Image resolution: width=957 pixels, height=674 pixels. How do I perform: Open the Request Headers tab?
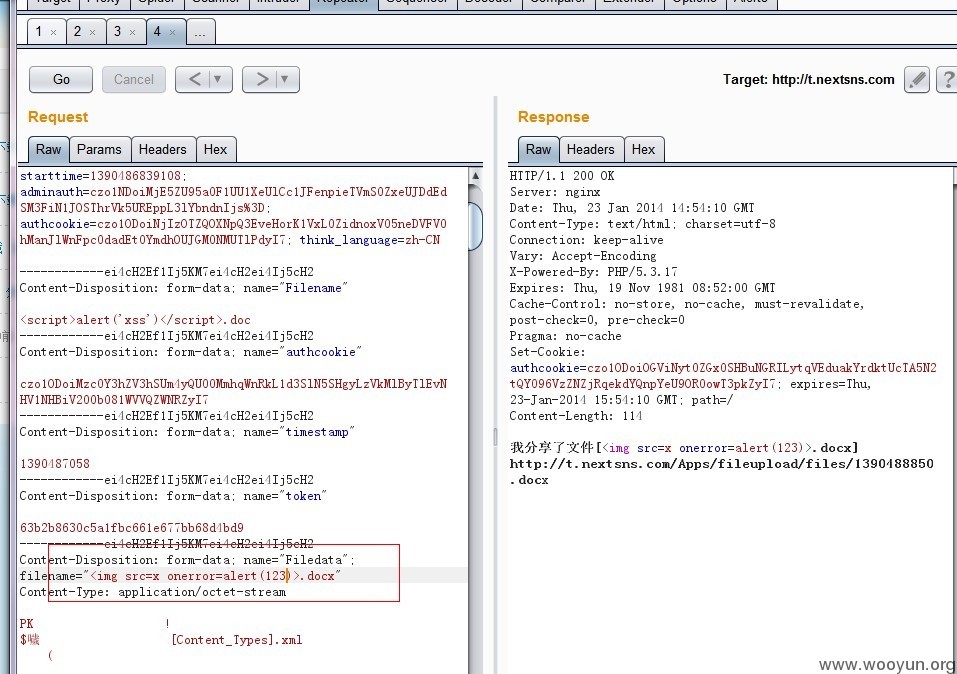tap(162, 150)
